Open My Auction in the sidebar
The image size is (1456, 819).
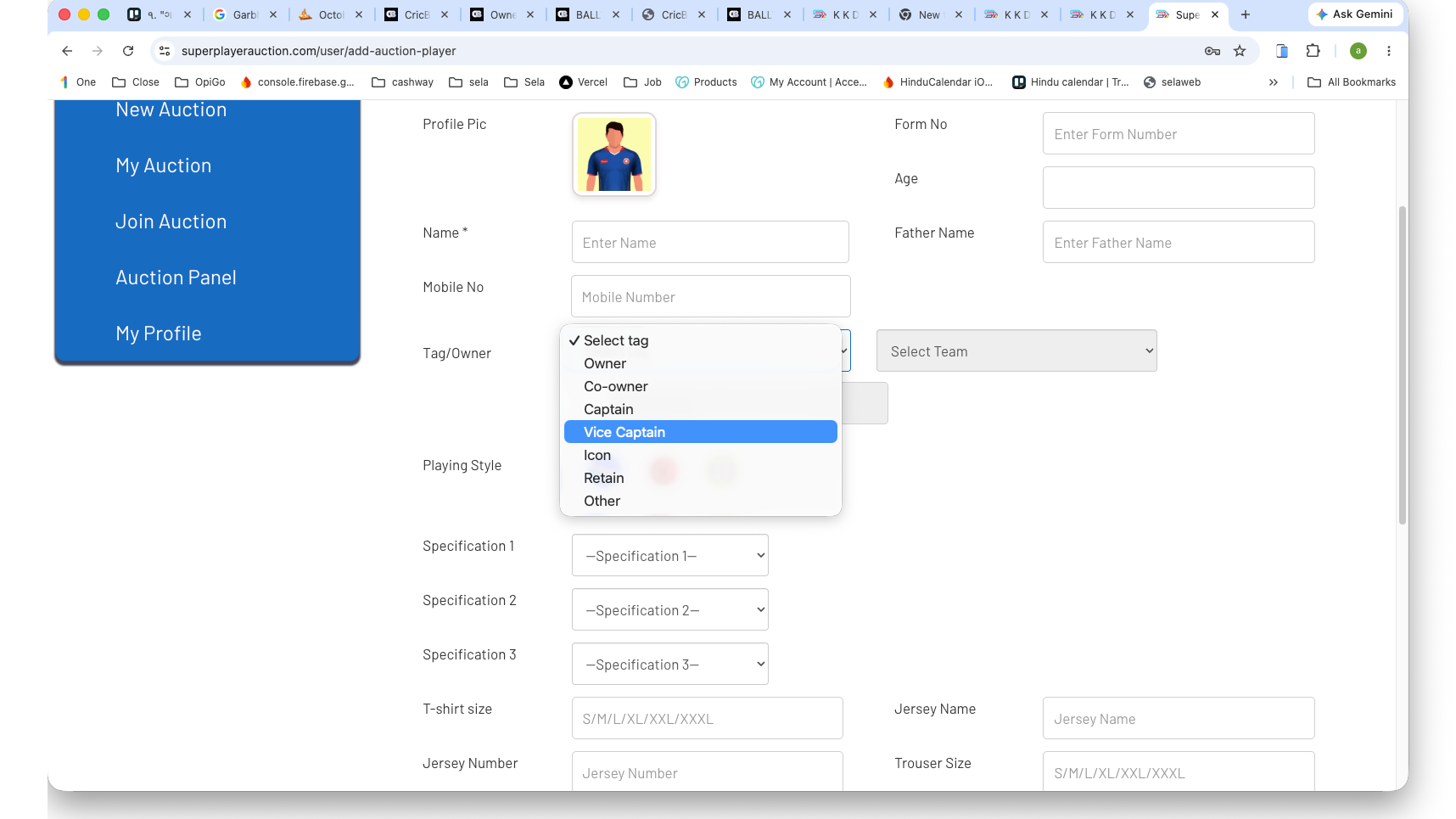(164, 165)
